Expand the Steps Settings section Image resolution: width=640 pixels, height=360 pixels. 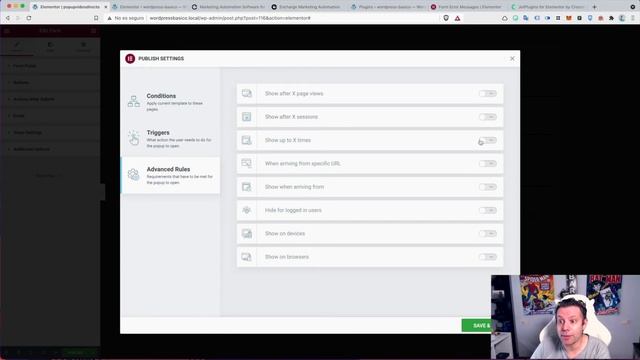tap(50, 133)
